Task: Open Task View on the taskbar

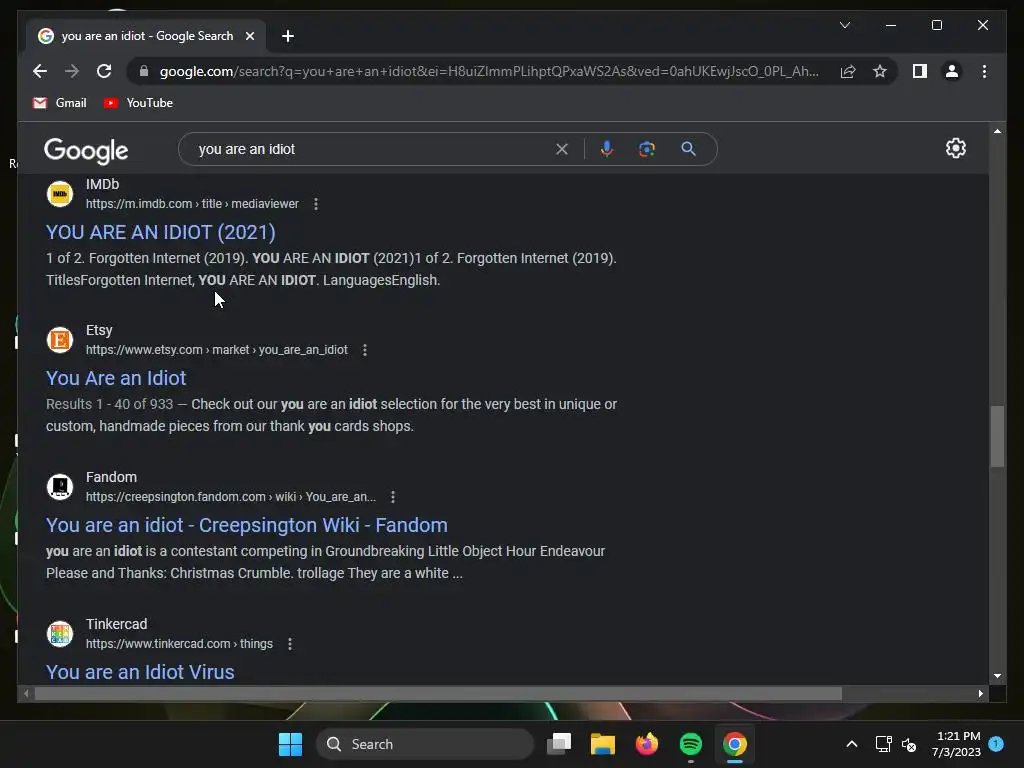Action: tap(559, 744)
